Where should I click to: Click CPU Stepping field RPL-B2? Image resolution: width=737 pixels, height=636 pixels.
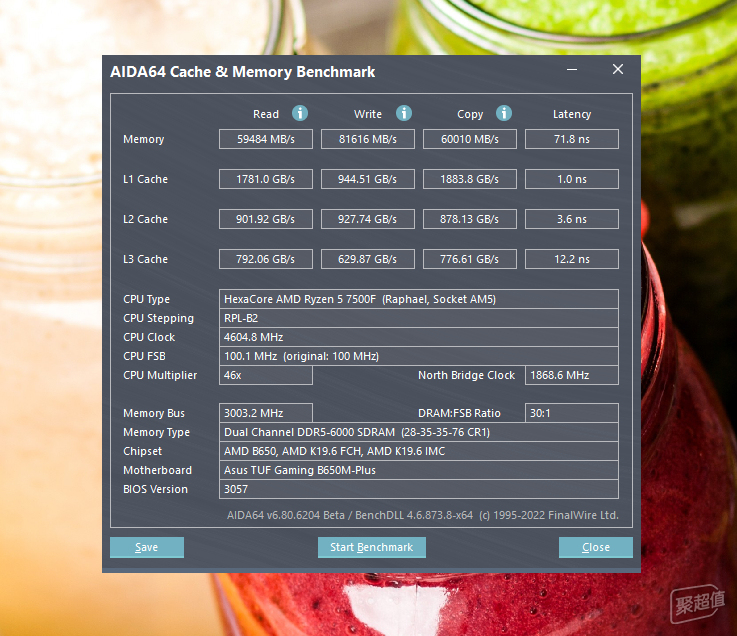419,318
